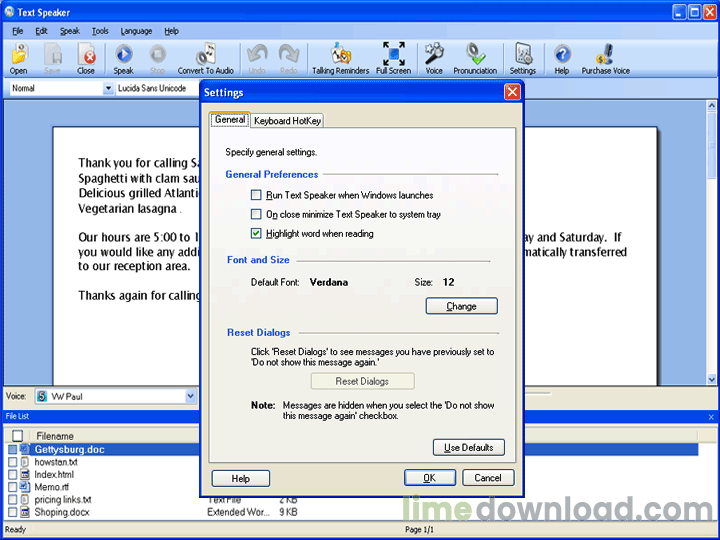Click the Settings dialog Help button
This screenshot has height=540, width=720.
tap(241, 478)
